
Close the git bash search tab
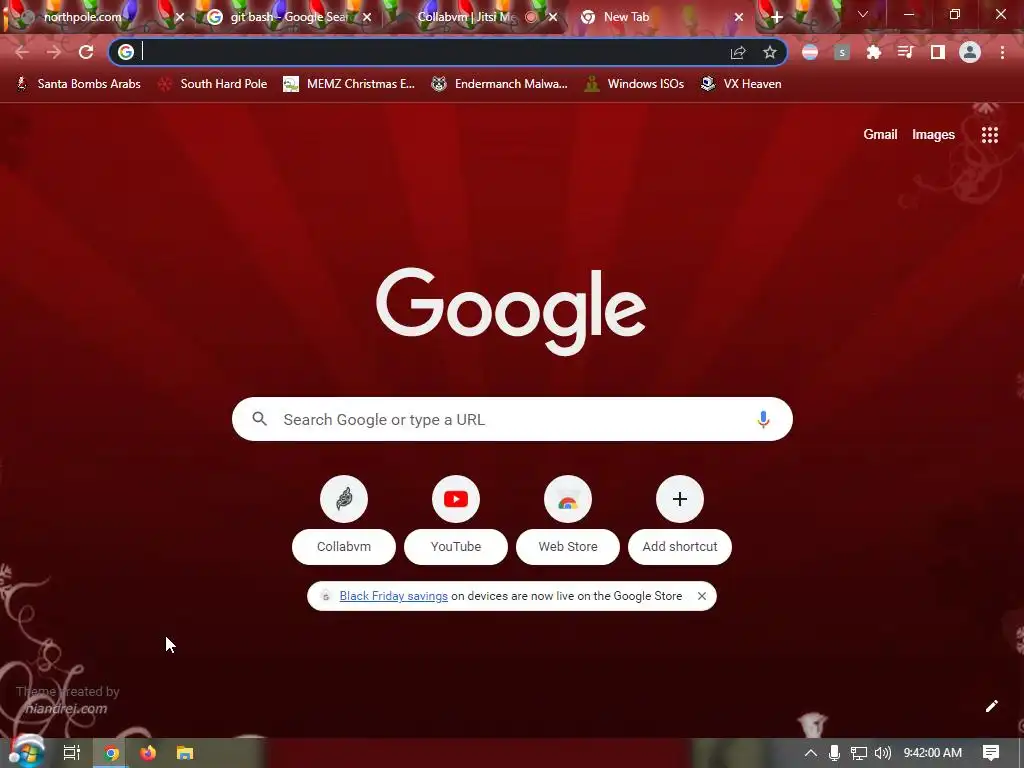(367, 18)
